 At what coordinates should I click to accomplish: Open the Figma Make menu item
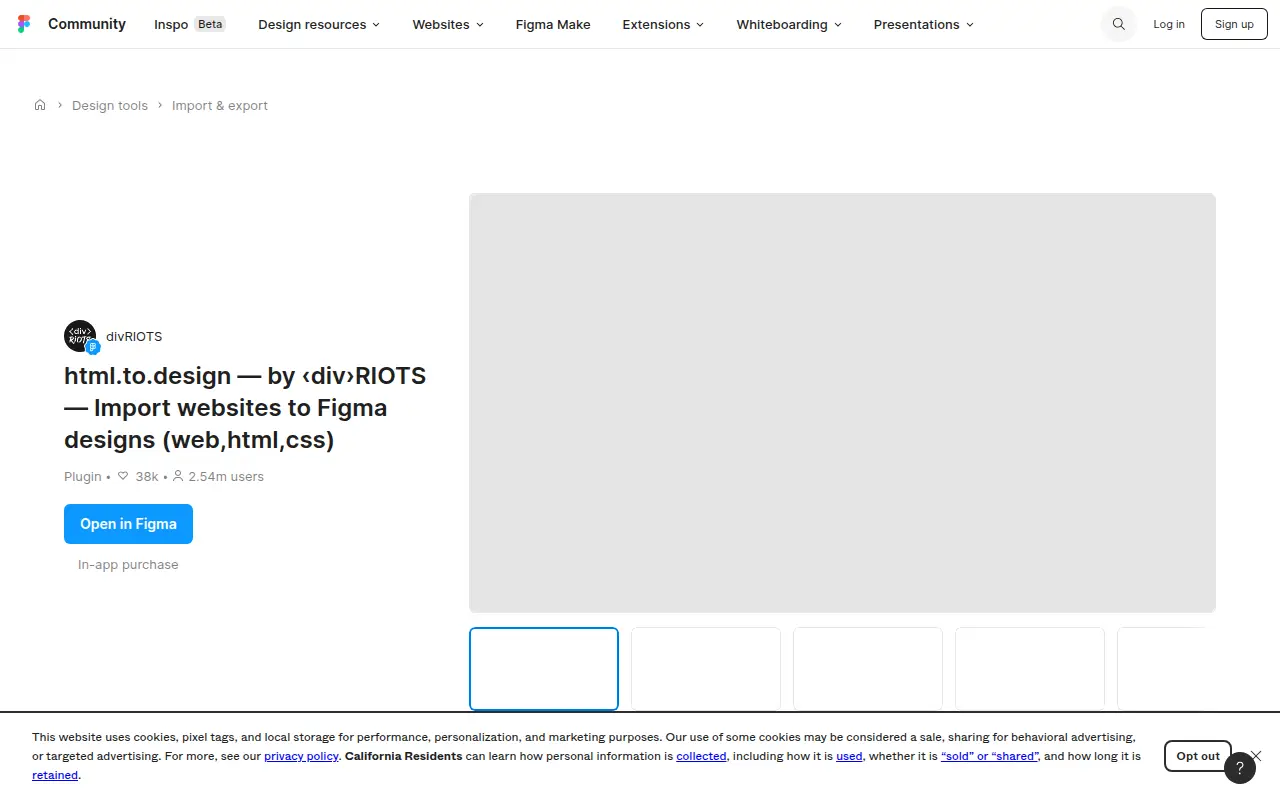tap(553, 24)
